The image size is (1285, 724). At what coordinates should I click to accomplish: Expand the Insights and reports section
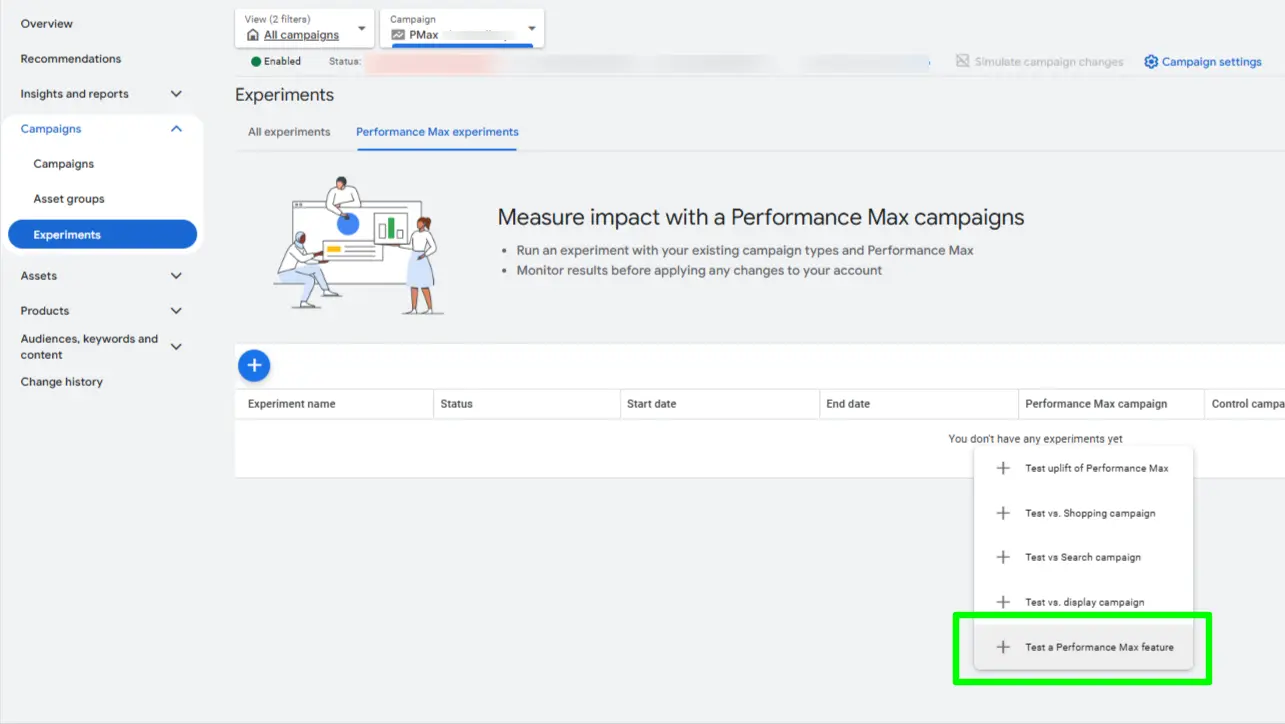176,94
